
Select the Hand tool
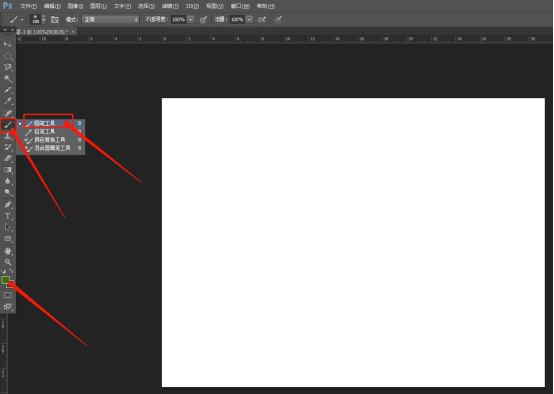(8, 251)
